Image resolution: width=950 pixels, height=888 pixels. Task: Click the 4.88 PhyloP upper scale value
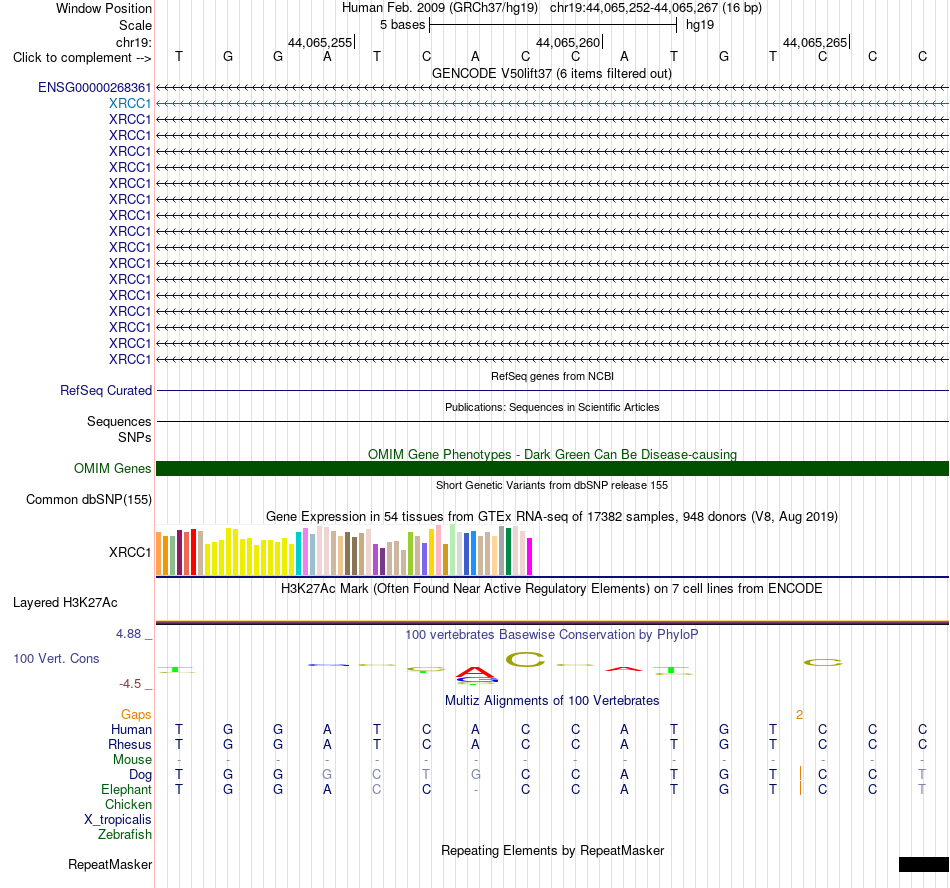coord(128,634)
